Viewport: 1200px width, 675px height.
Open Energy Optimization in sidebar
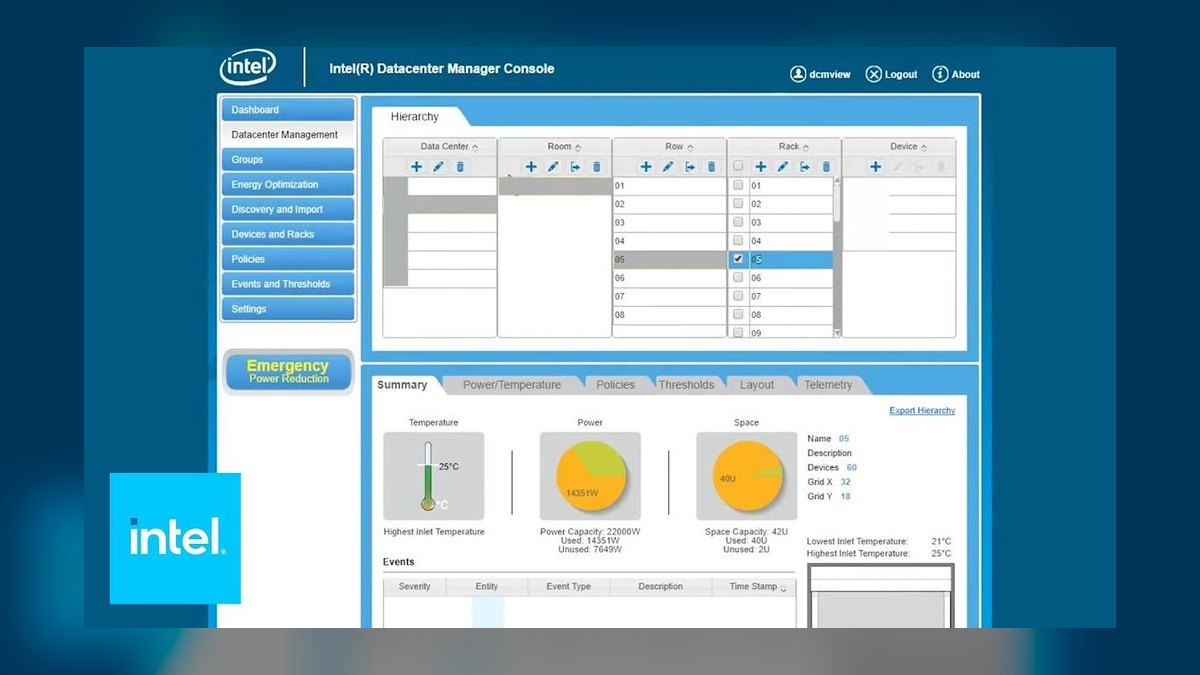288,185
